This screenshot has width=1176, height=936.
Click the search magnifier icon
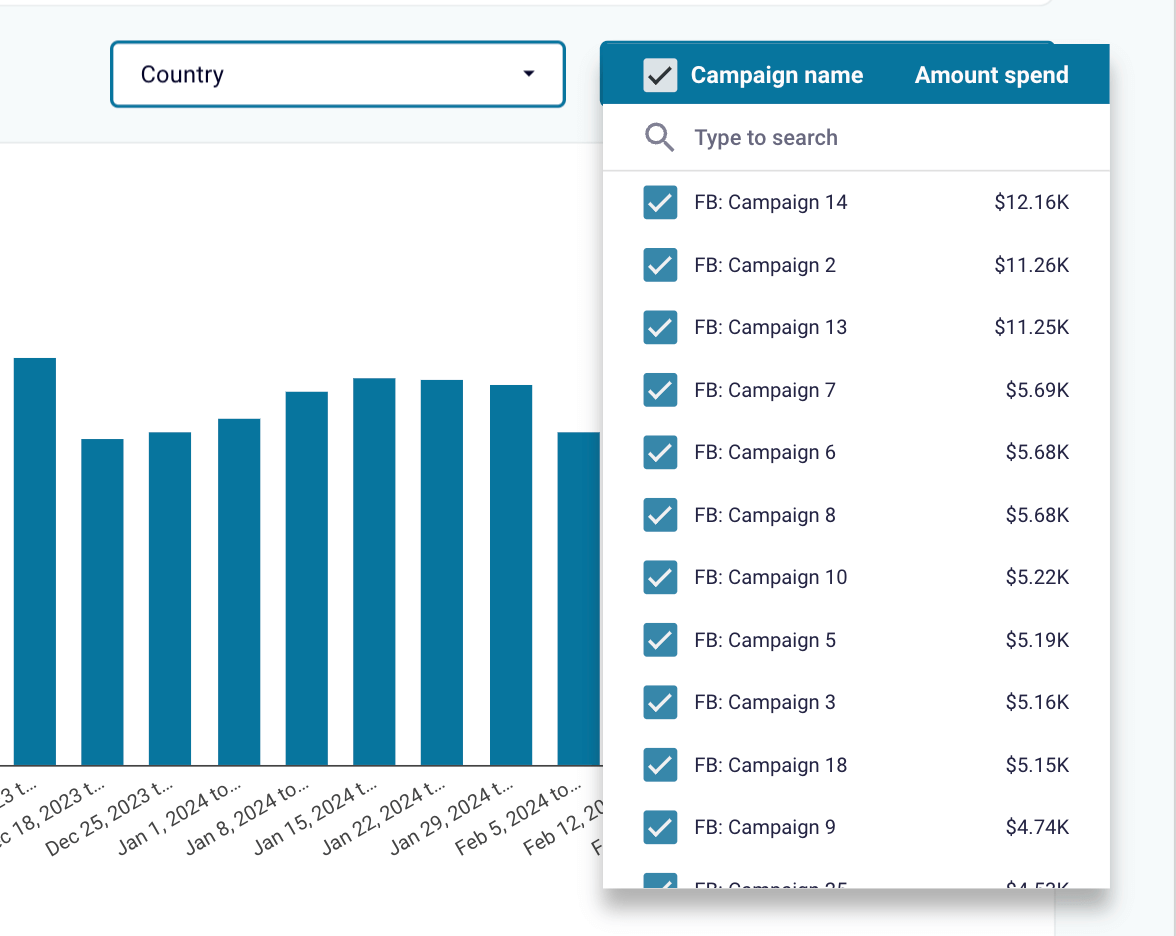(x=659, y=137)
